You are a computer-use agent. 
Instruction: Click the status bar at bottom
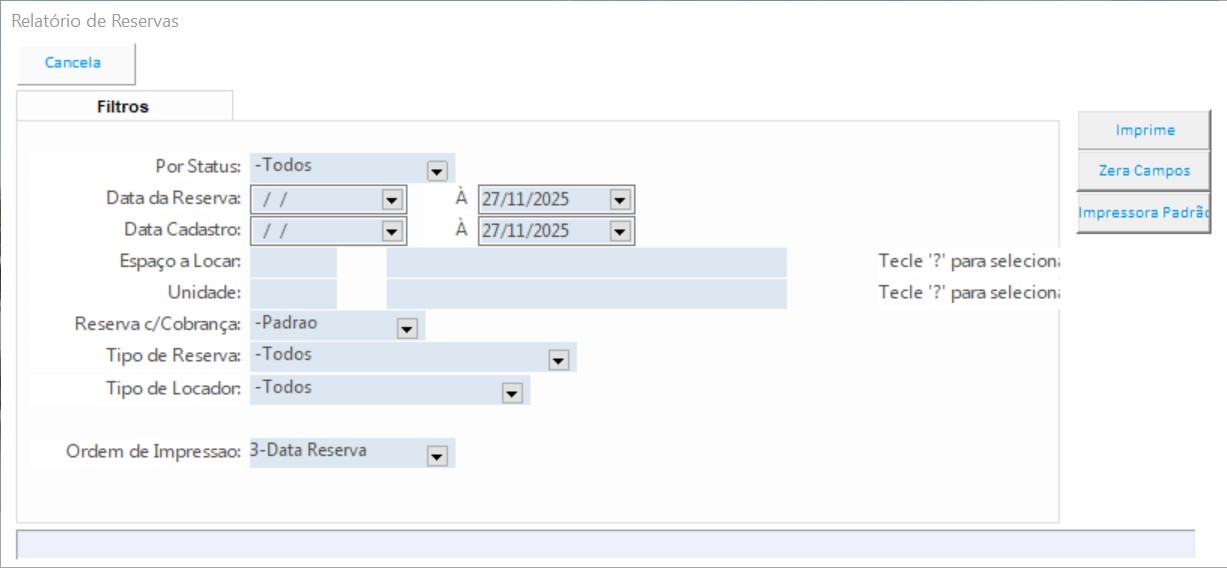[605, 544]
